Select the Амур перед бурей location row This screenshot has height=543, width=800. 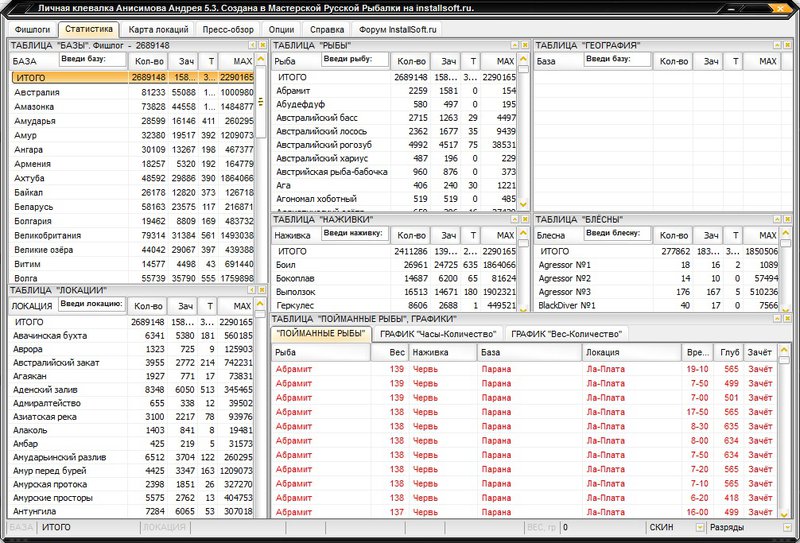[x=132, y=471]
